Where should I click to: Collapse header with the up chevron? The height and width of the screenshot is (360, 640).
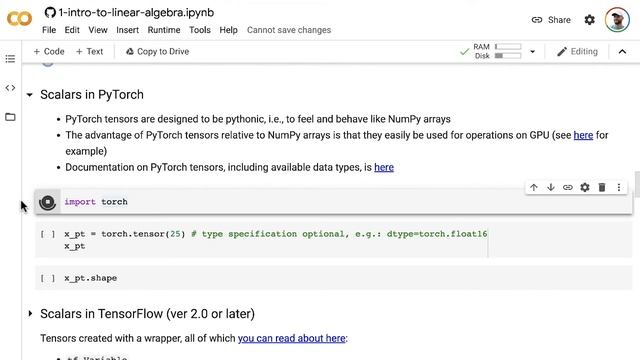click(622, 52)
